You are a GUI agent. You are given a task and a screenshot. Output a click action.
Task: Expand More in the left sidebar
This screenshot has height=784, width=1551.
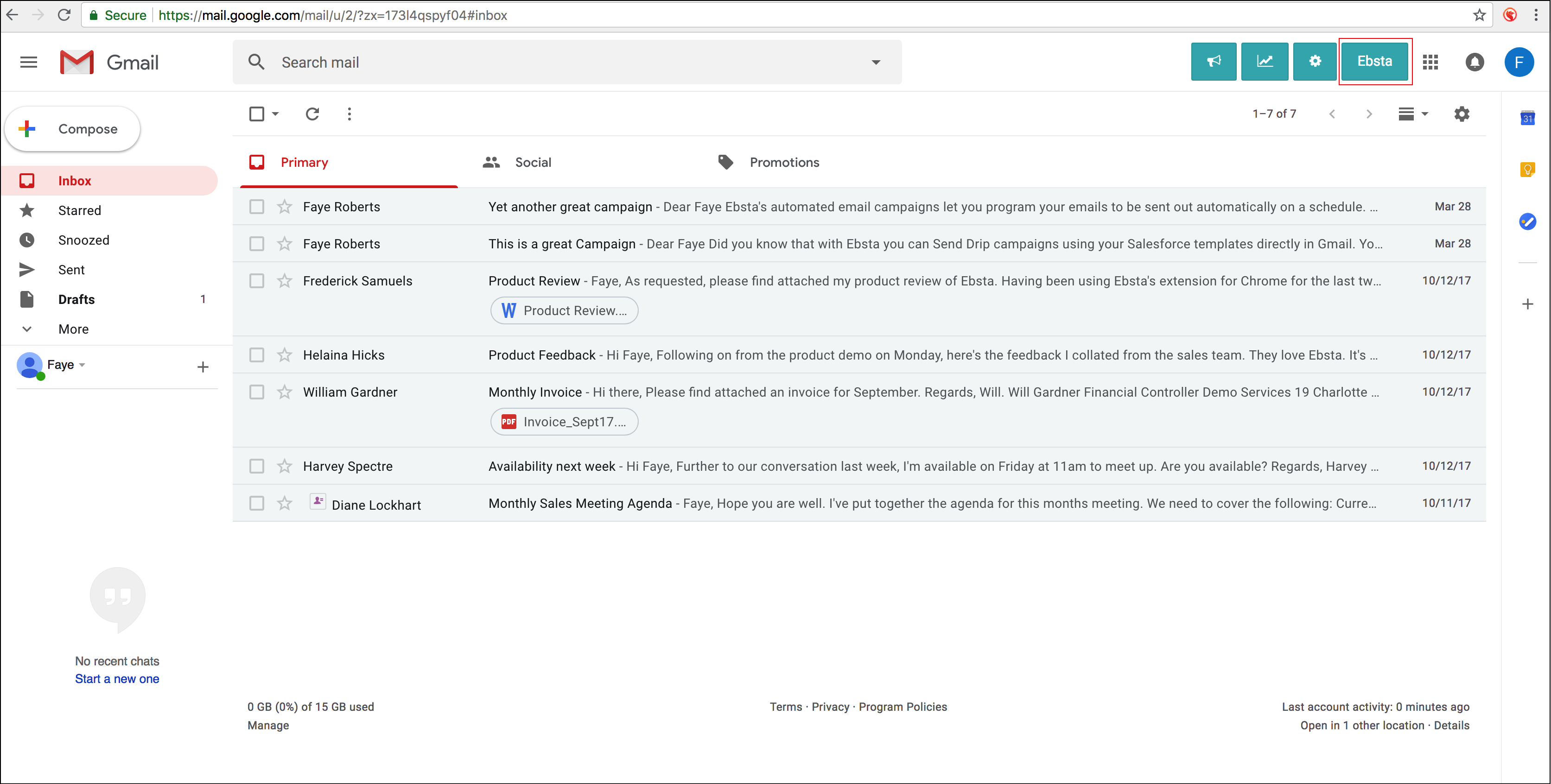tap(73, 329)
